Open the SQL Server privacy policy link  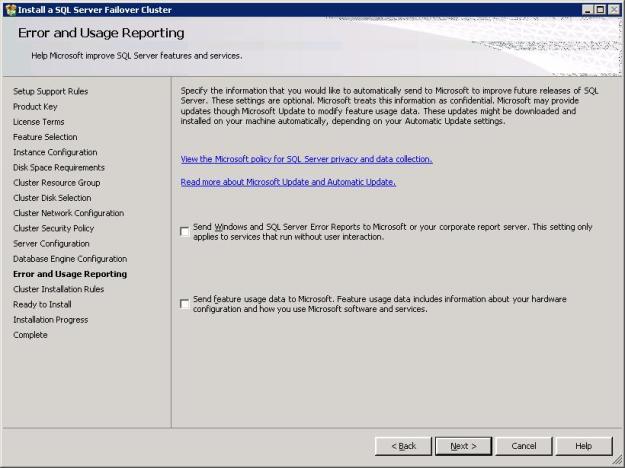click(306, 159)
